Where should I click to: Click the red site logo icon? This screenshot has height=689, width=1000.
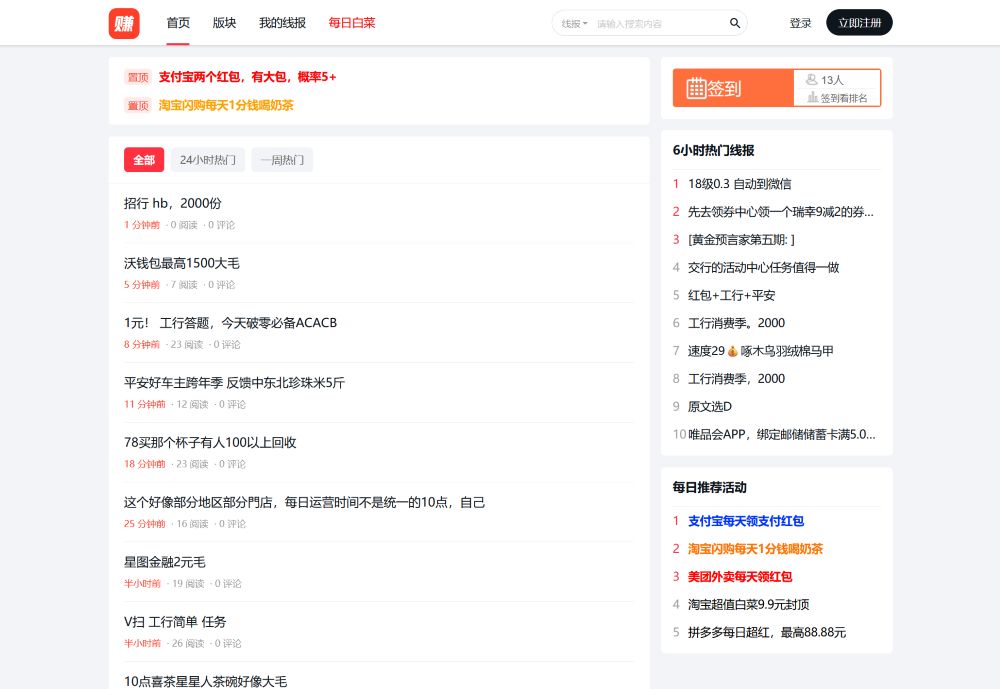click(124, 22)
